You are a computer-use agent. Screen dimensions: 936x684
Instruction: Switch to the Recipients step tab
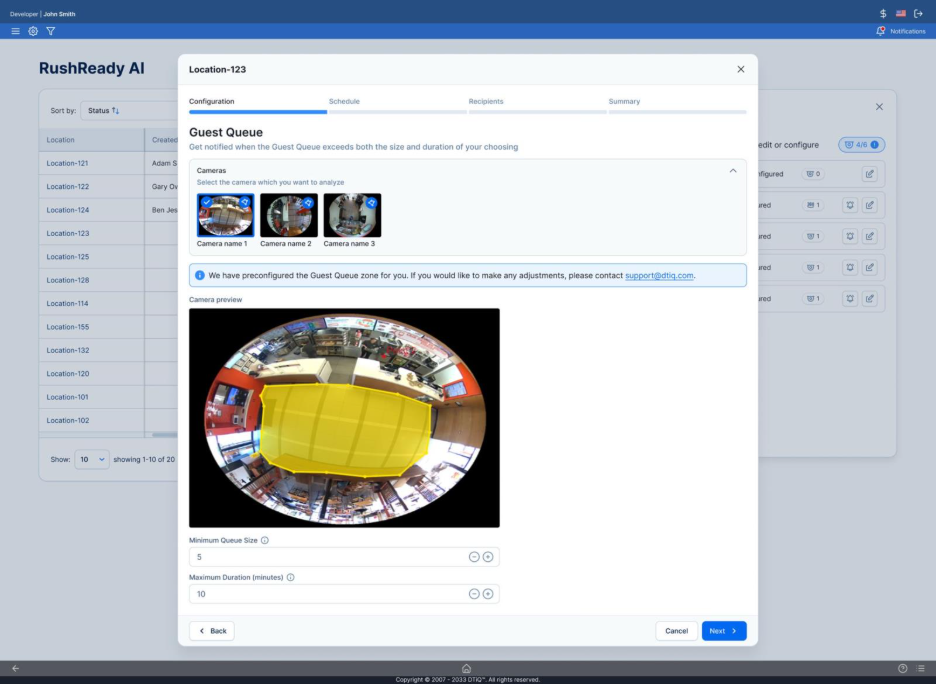(x=486, y=102)
